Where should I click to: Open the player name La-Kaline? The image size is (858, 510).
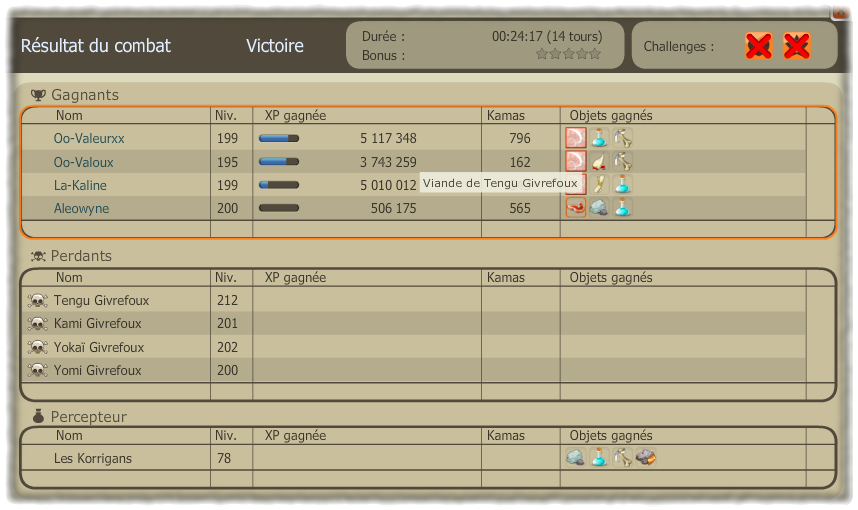[x=80, y=186]
